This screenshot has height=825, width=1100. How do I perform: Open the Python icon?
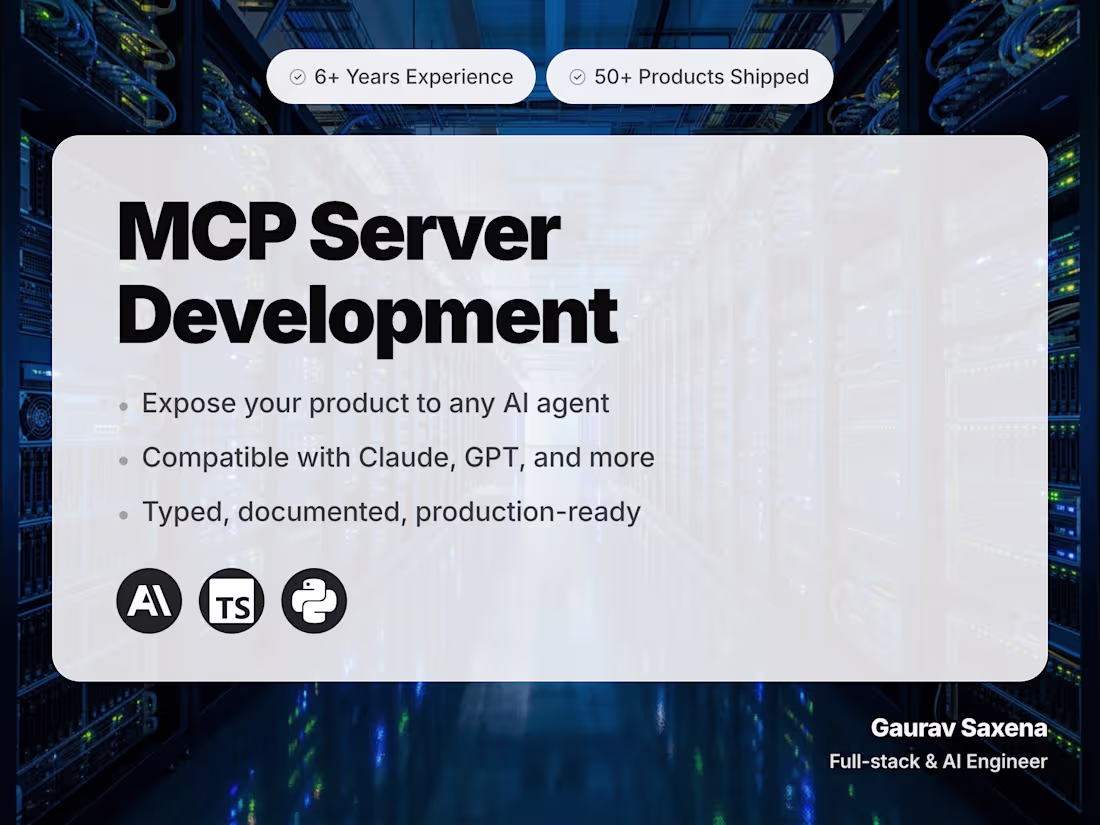[x=313, y=600]
